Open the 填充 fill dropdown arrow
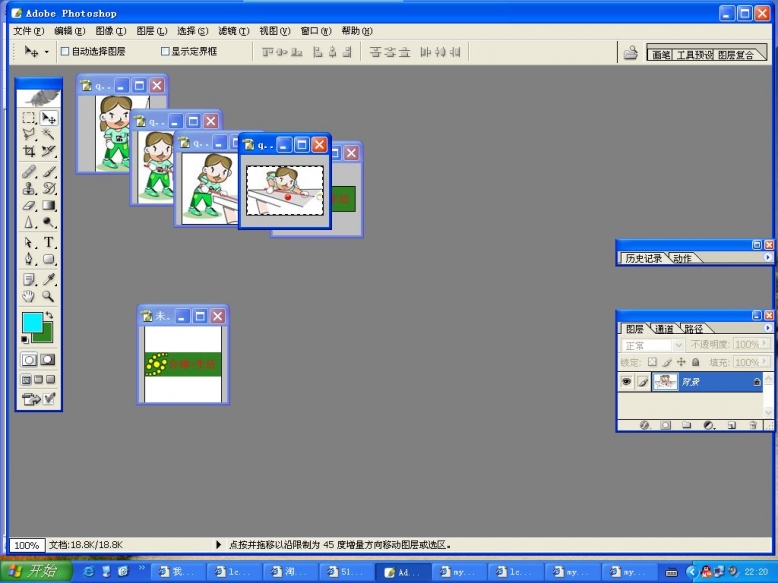Viewport: 778px width, 583px height. tap(765, 362)
